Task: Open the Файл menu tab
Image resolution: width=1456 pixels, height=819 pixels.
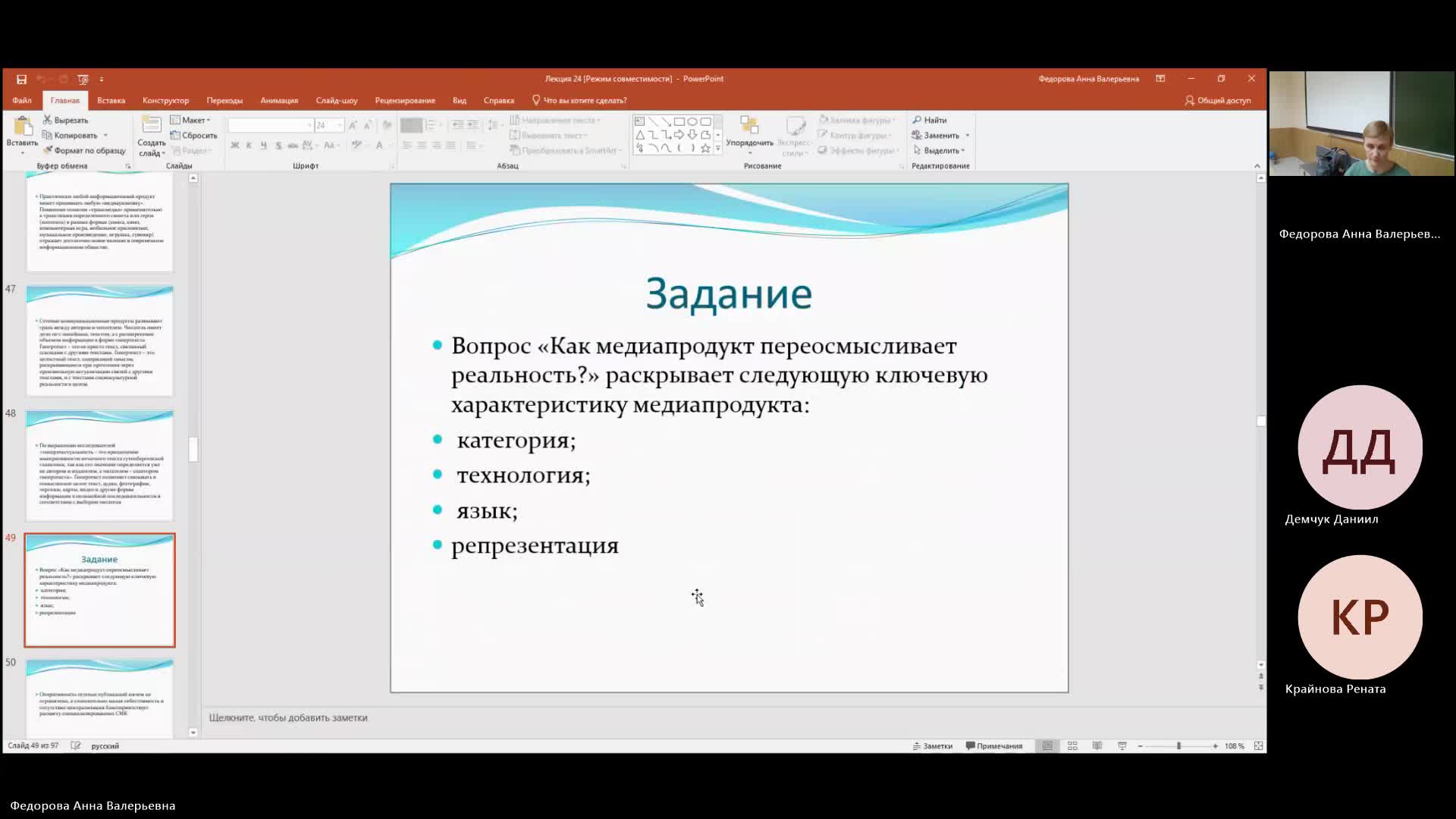Action: point(22,100)
